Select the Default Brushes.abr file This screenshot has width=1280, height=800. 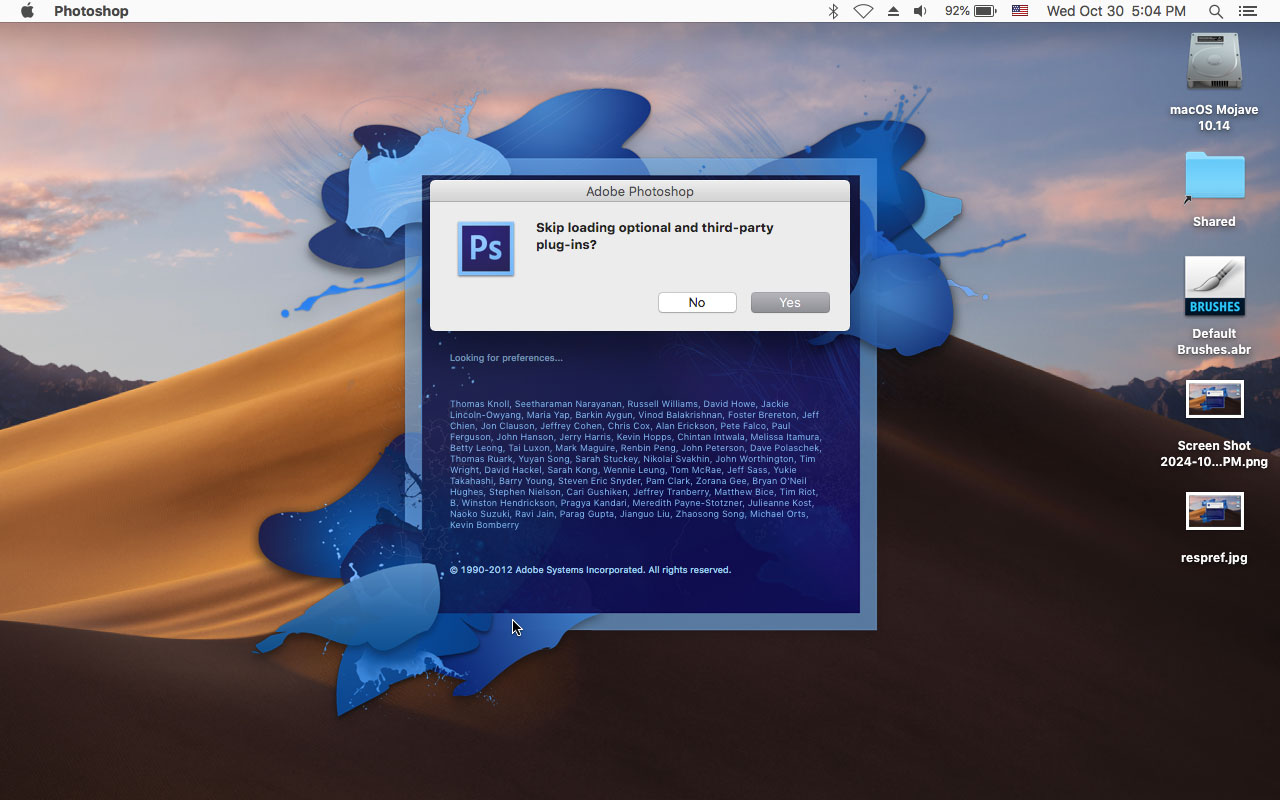pos(1213,288)
